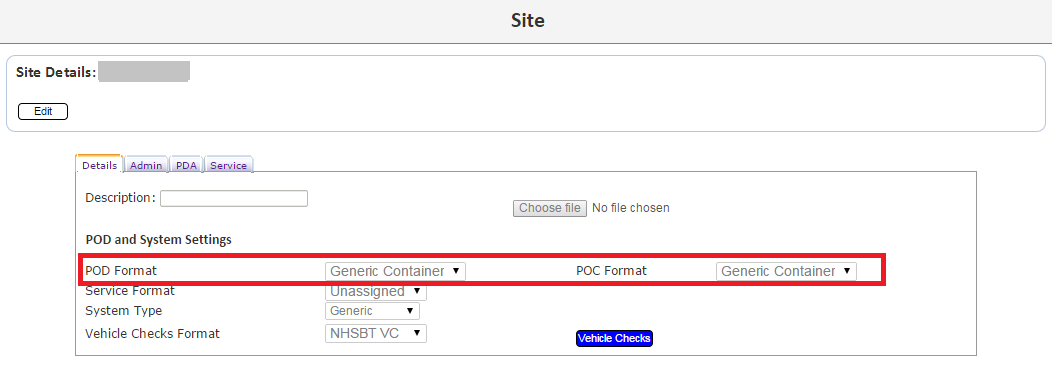1052x370 pixels.
Task: Click the greyed-out site name beside Site Details
Action: 144,71
